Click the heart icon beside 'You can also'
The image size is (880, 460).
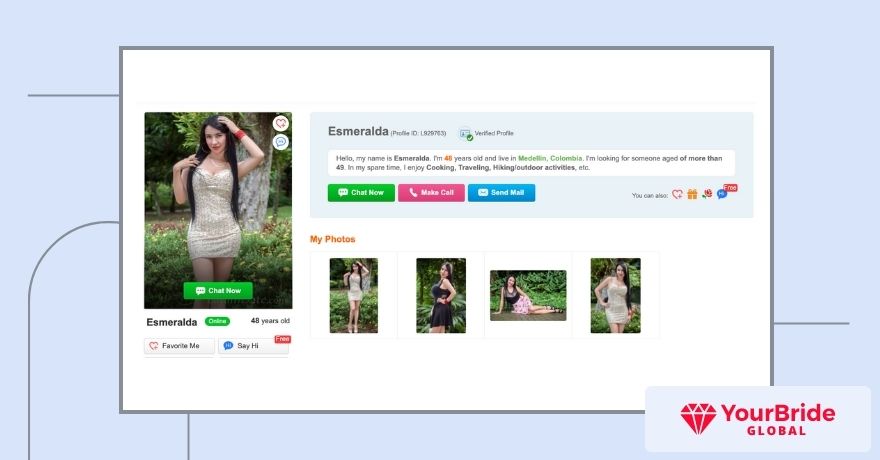pyautogui.click(x=677, y=194)
